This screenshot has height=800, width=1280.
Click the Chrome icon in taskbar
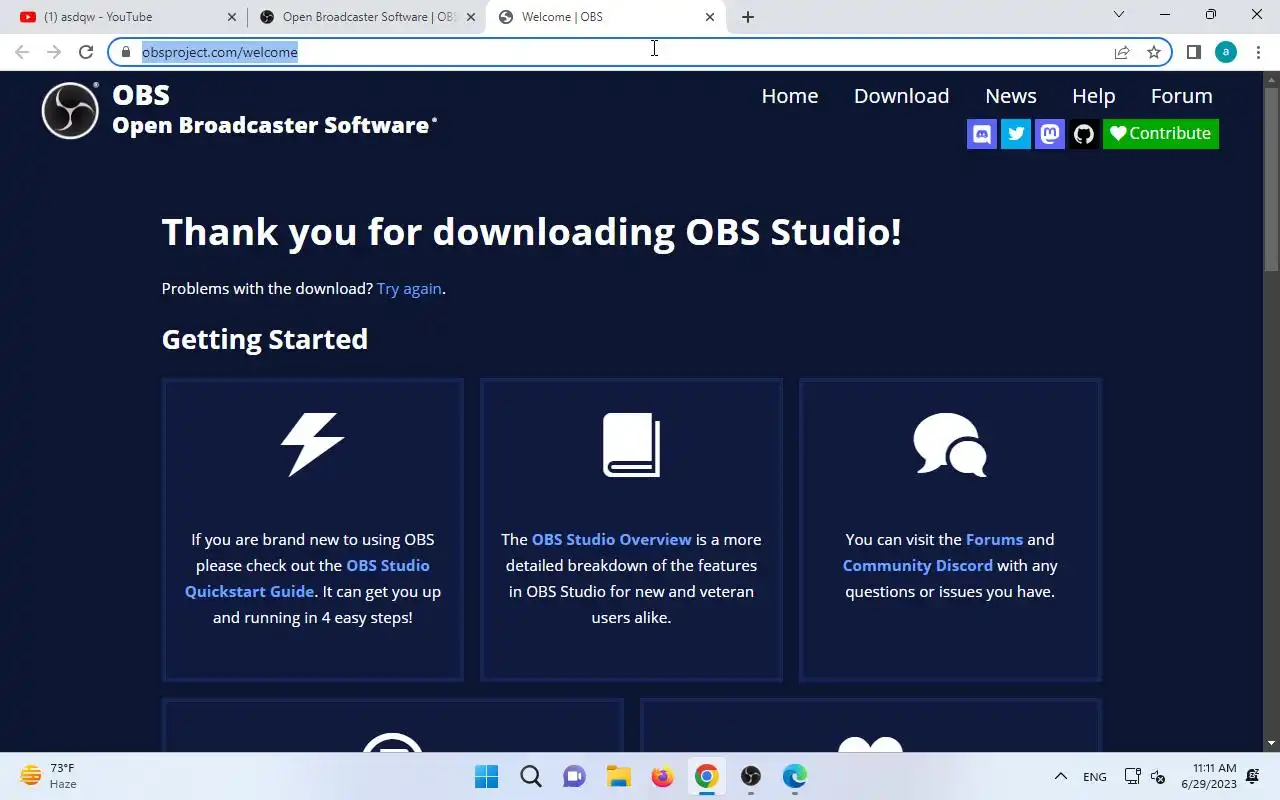pyautogui.click(x=707, y=776)
